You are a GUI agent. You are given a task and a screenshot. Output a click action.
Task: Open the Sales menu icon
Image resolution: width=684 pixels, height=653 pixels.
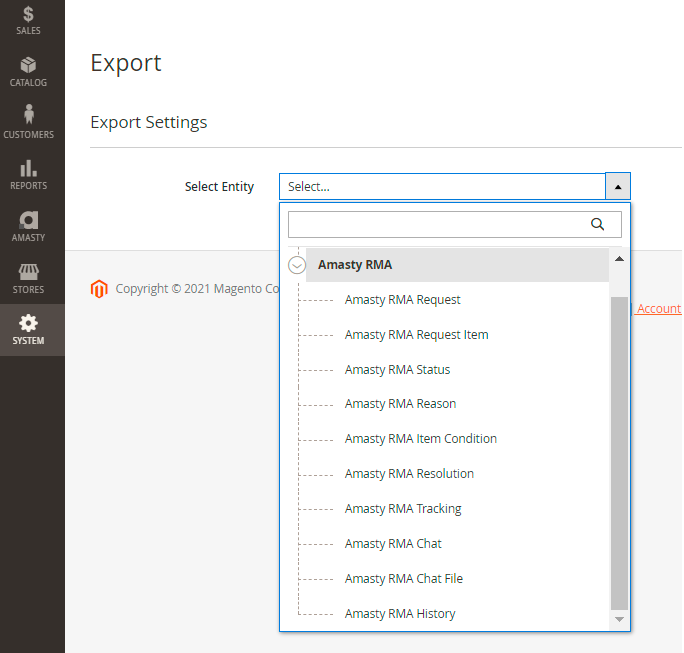[x=28, y=16]
